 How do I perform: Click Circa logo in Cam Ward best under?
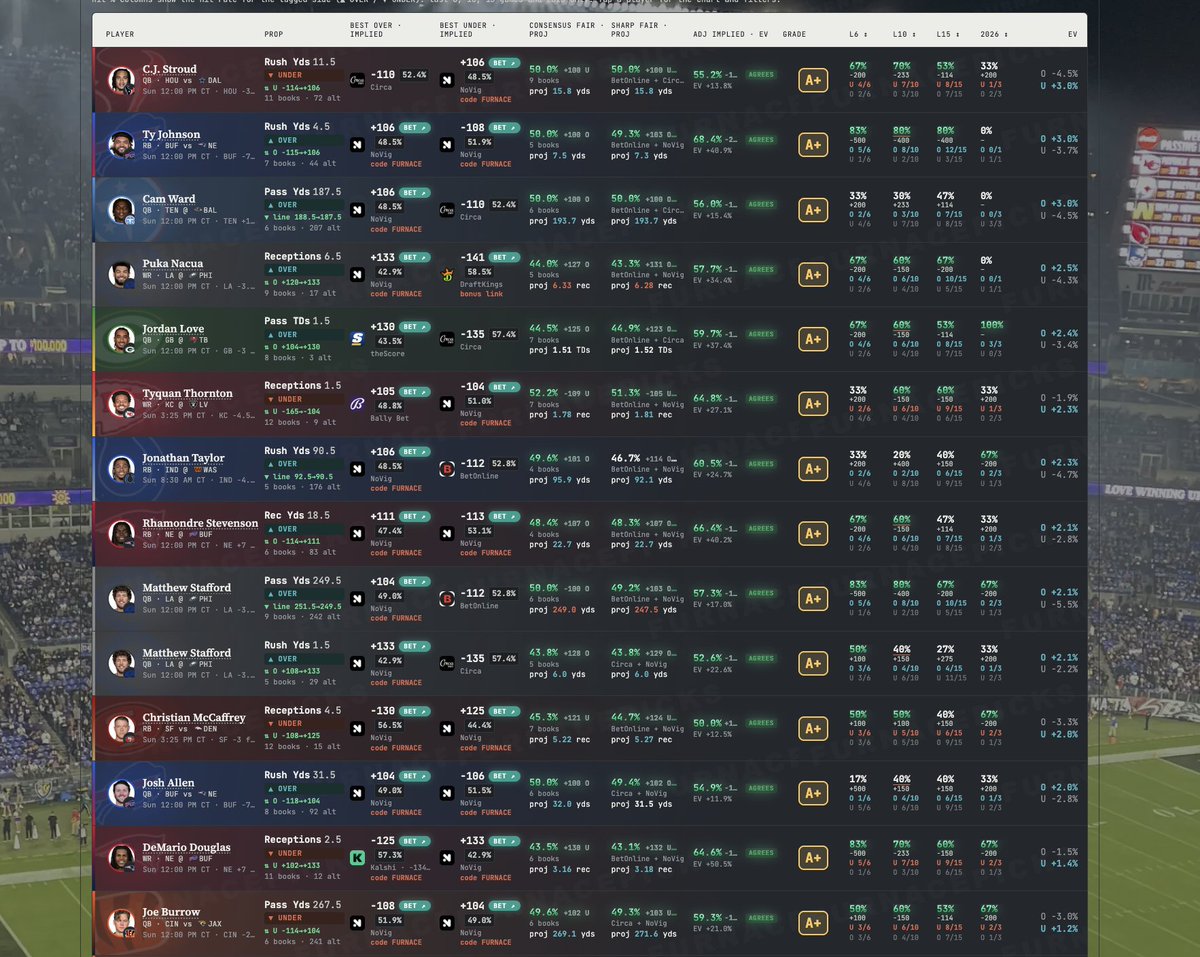(447, 210)
